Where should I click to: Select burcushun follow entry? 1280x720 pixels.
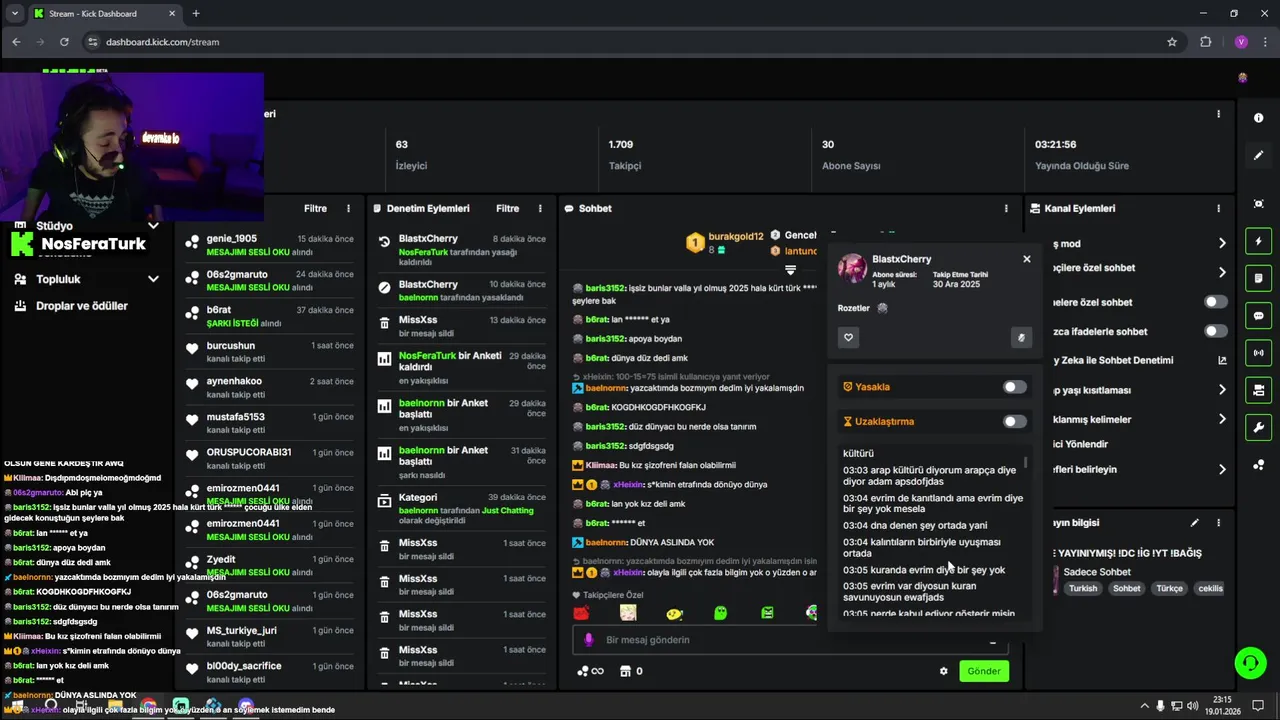tap(268, 351)
